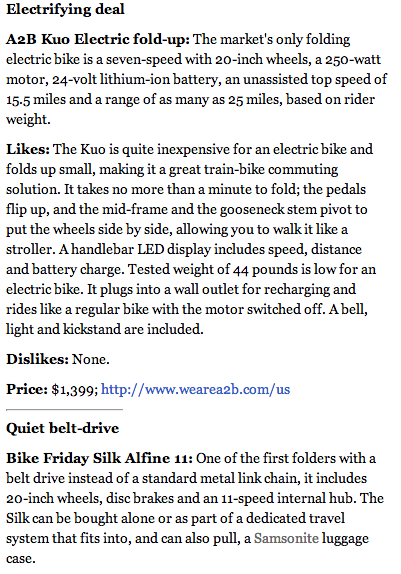The image size is (401, 574).
Task: Click the bold 'Likes:' label
Action: pyautogui.click(x=28, y=149)
